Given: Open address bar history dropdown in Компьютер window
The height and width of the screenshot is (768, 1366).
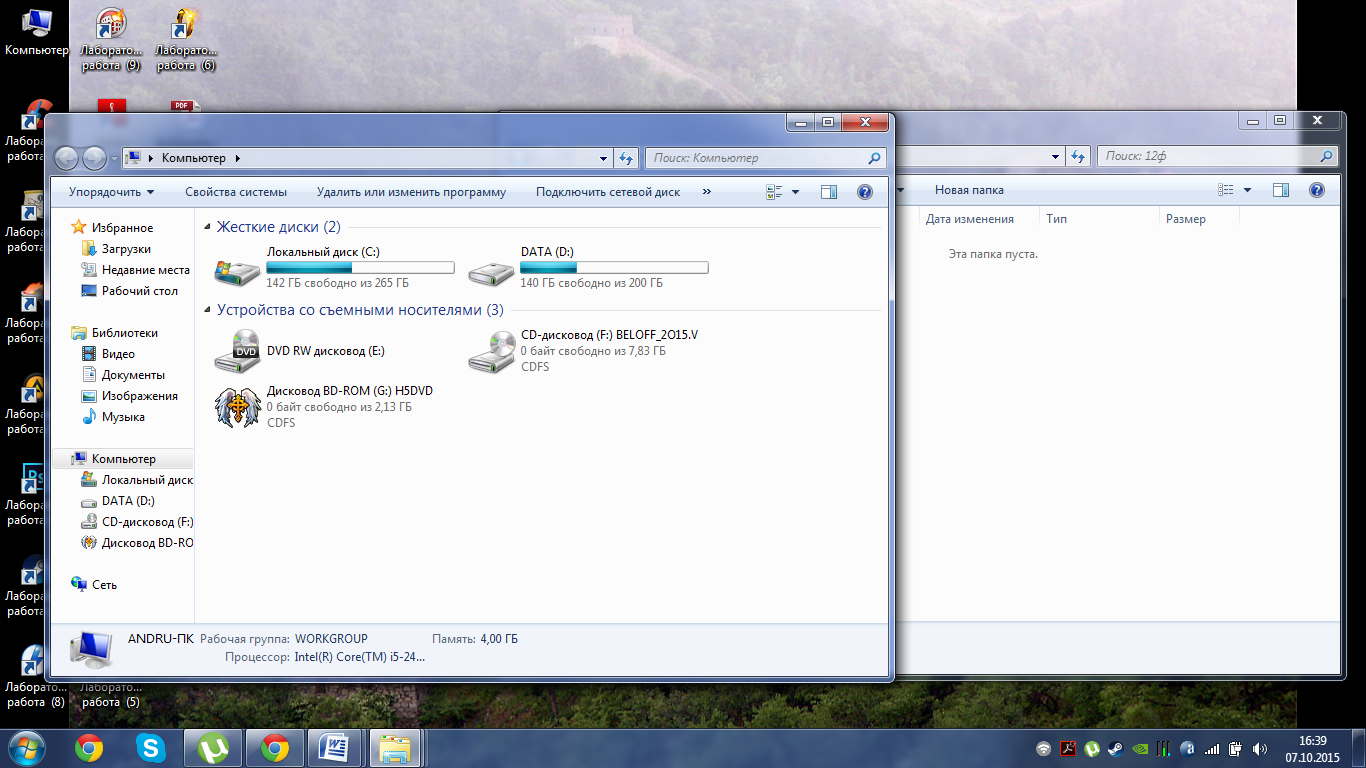Looking at the screenshot, I should coord(603,158).
